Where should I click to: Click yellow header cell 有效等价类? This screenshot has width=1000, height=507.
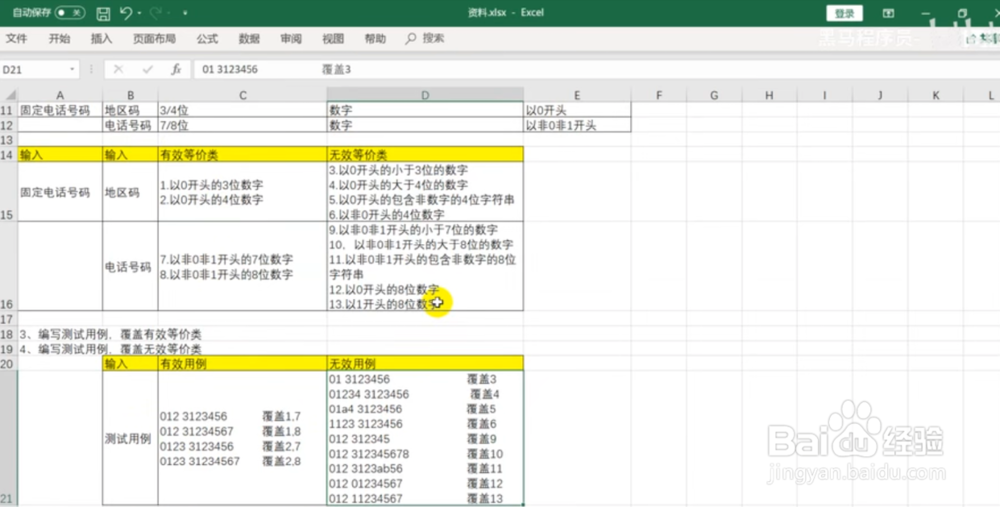pyautogui.click(x=242, y=154)
